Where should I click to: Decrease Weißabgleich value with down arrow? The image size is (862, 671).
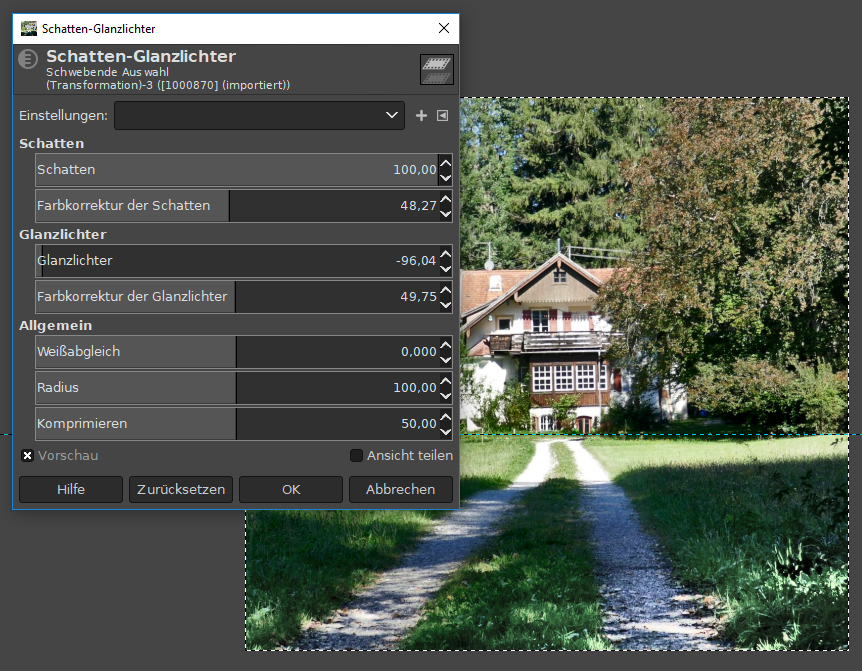446,359
